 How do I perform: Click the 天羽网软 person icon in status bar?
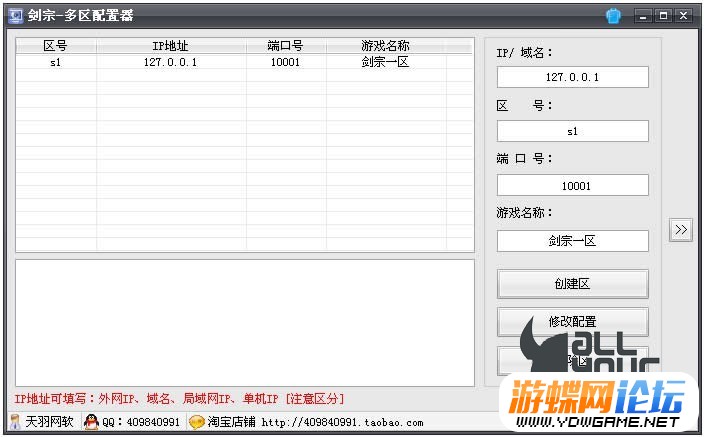coord(15,422)
